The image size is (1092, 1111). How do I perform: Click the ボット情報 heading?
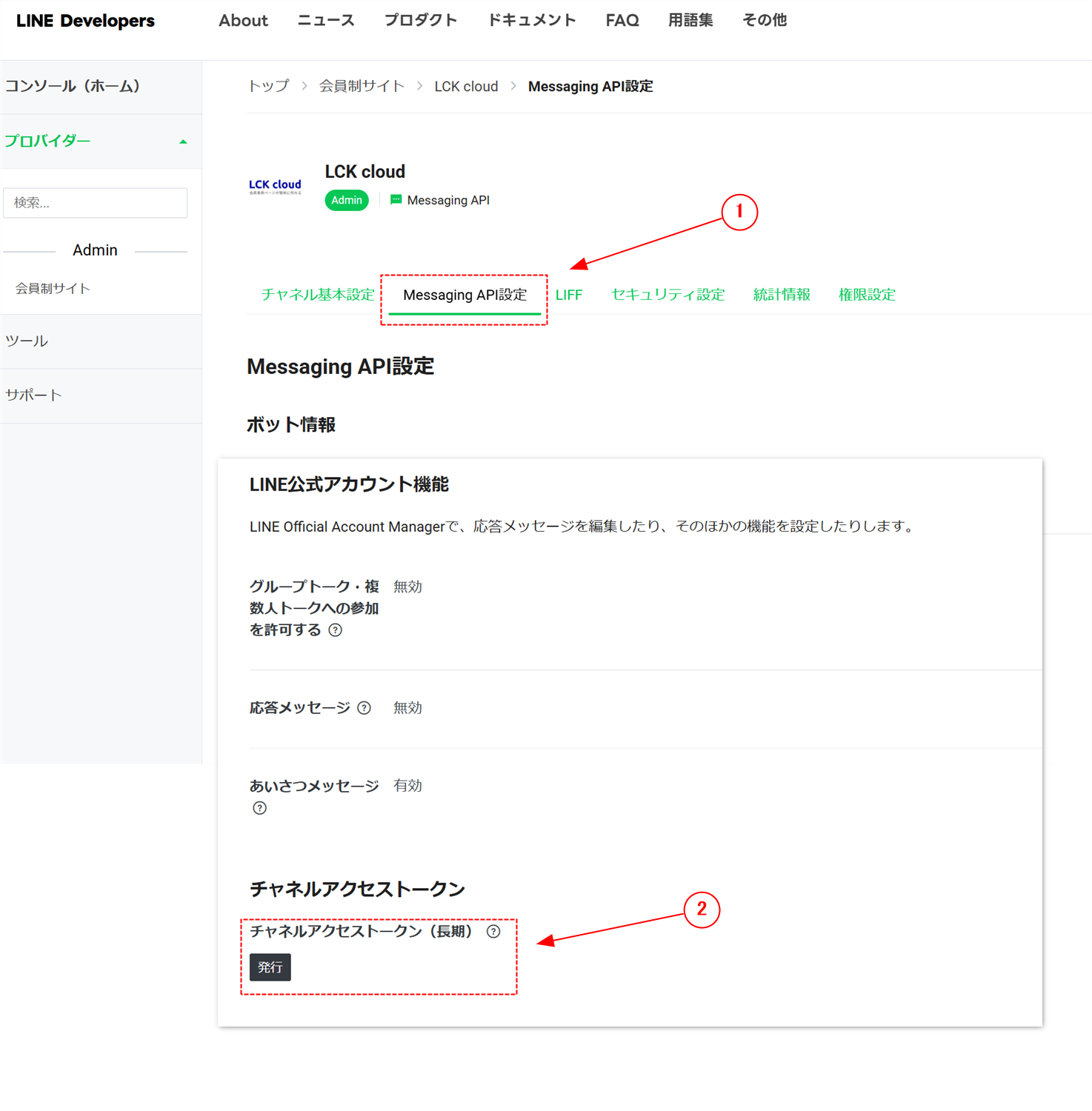coord(290,425)
